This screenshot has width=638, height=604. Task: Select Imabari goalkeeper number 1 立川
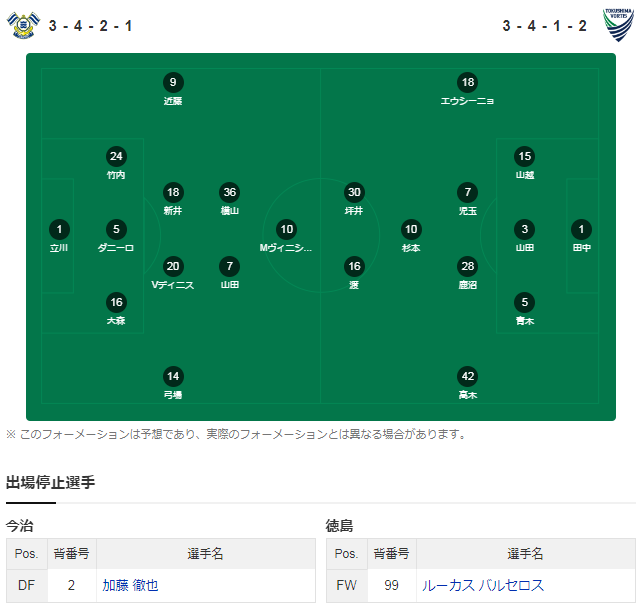(59, 236)
